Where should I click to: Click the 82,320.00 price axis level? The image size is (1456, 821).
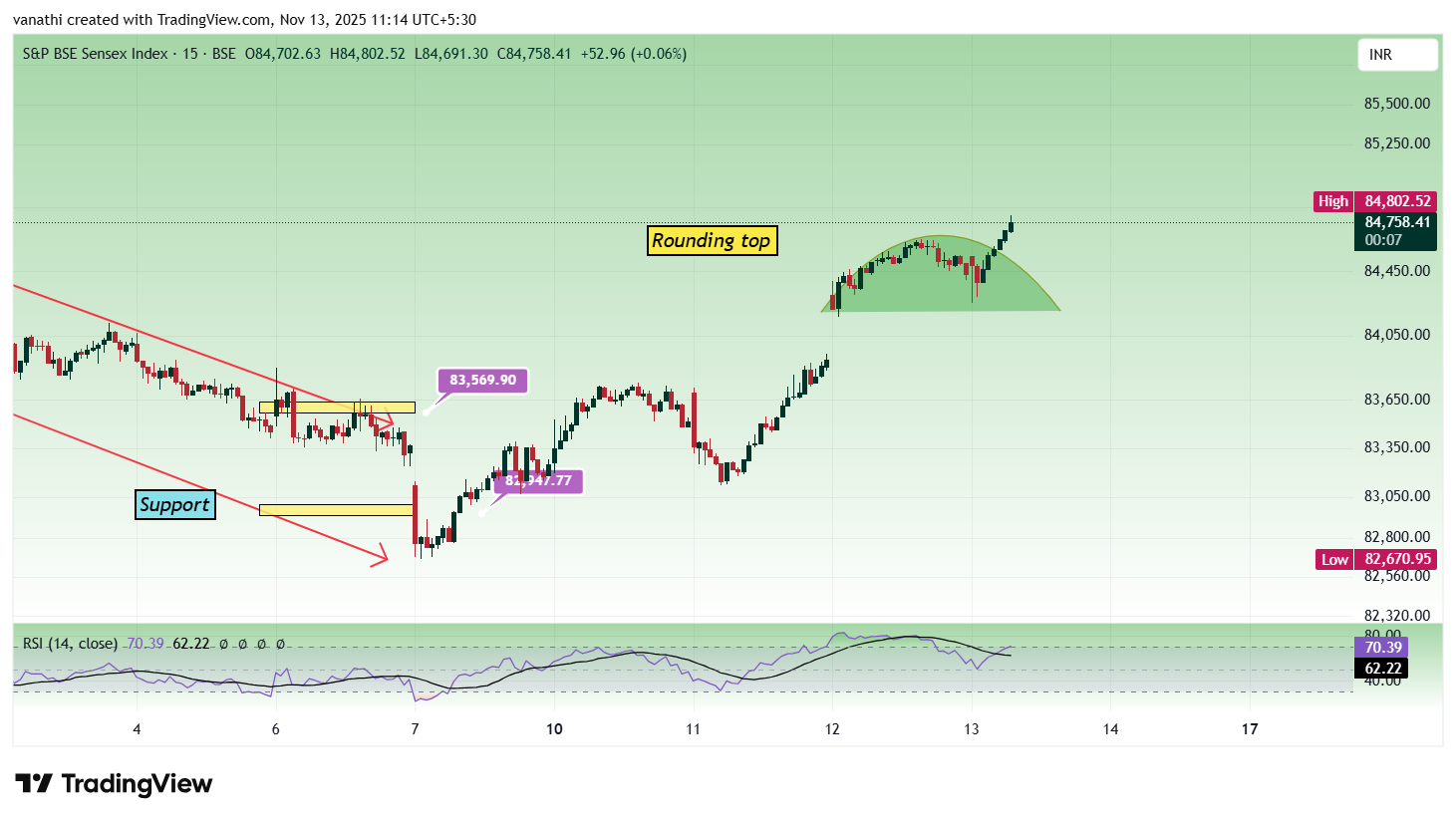point(1397,616)
